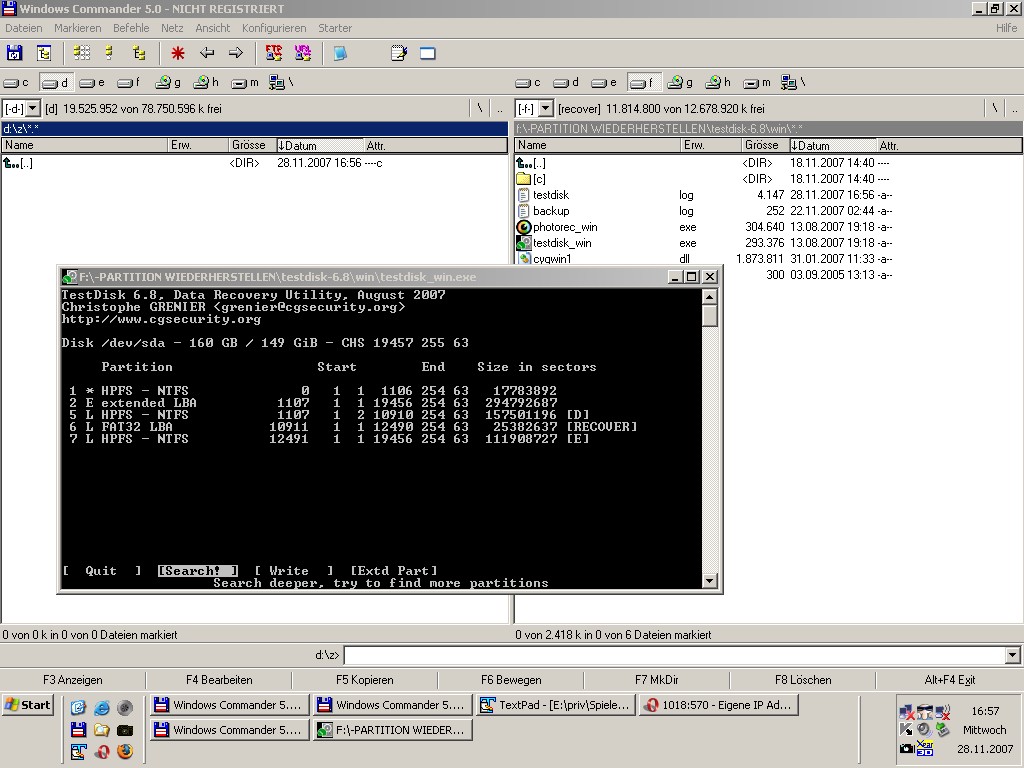Select photorec_win exe in right panel
This screenshot has width=1024, height=768.
(704, 227)
